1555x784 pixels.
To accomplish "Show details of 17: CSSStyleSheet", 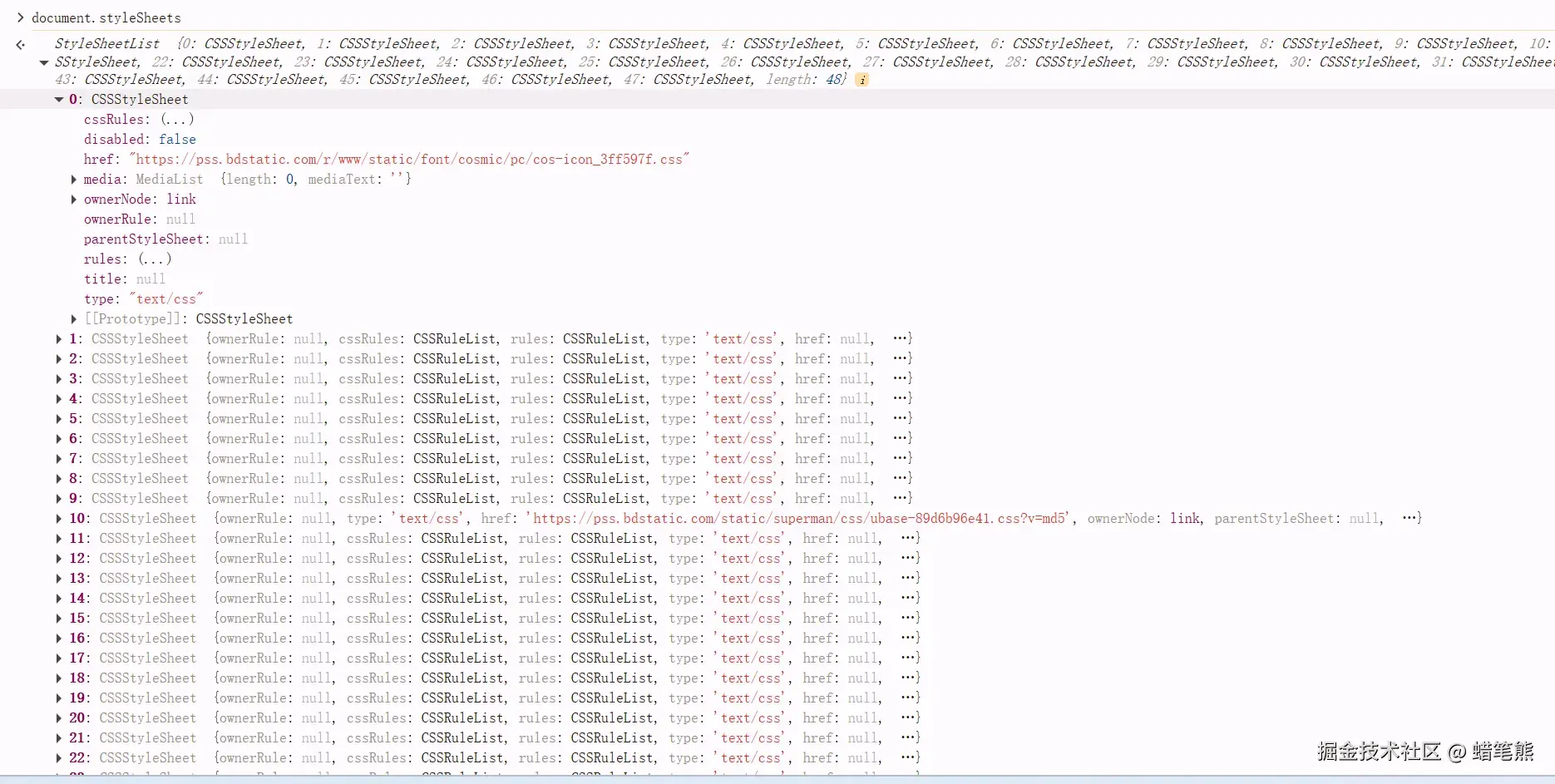I will pyautogui.click(x=59, y=658).
